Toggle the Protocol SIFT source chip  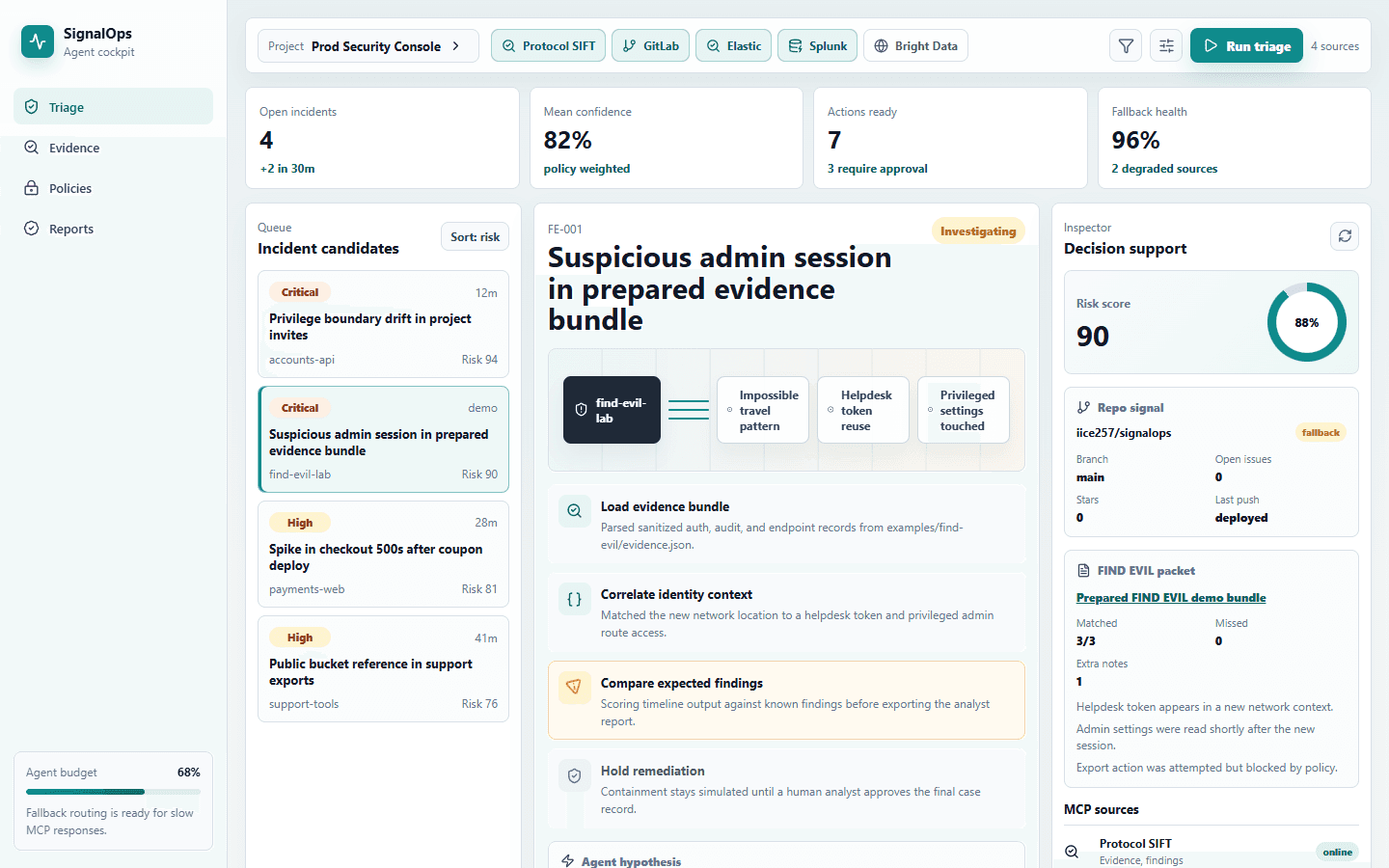(x=549, y=45)
